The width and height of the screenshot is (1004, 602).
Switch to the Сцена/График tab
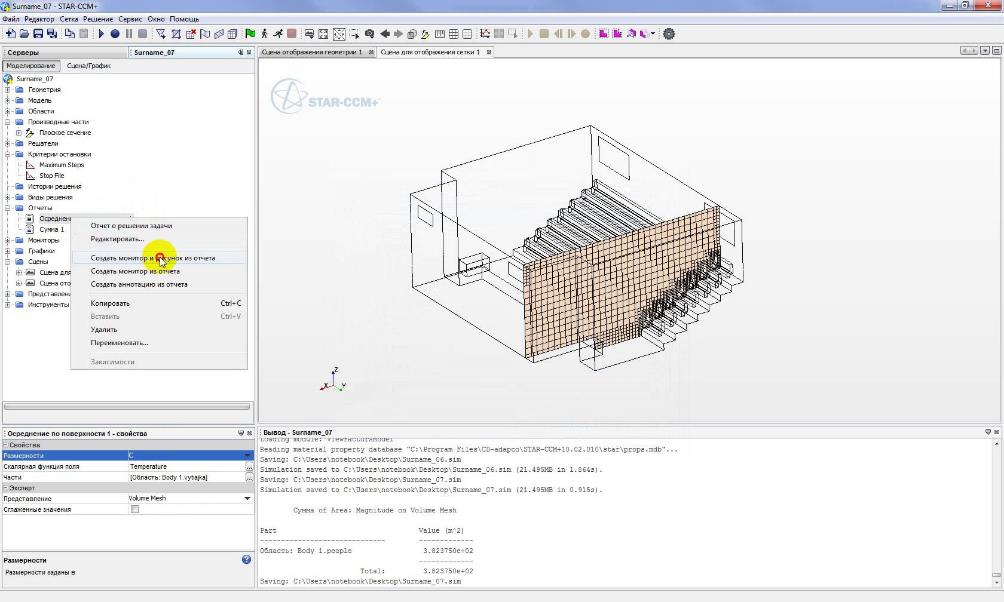point(88,66)
